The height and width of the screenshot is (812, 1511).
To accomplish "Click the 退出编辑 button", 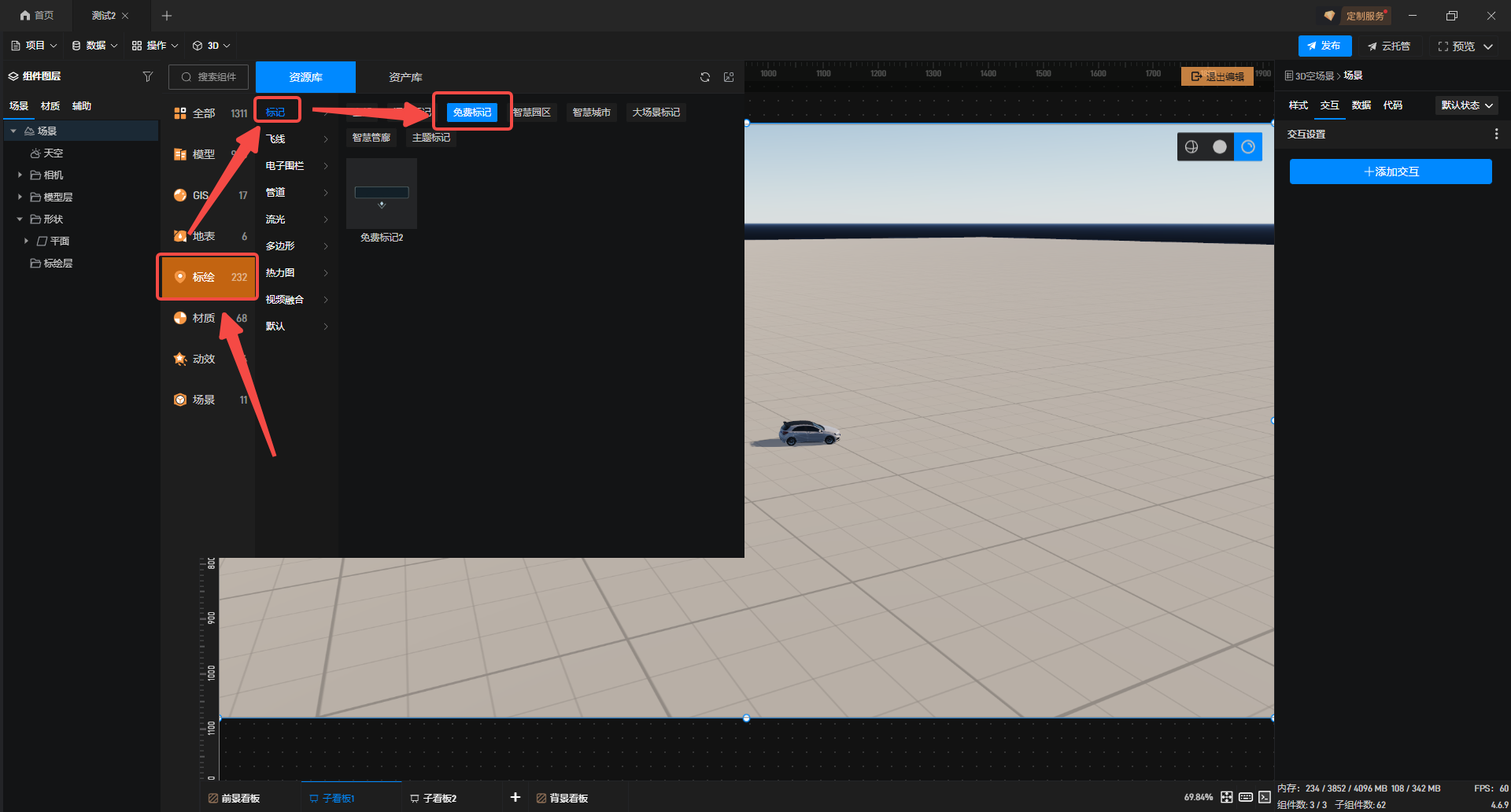I will [x=1217, y=76].
